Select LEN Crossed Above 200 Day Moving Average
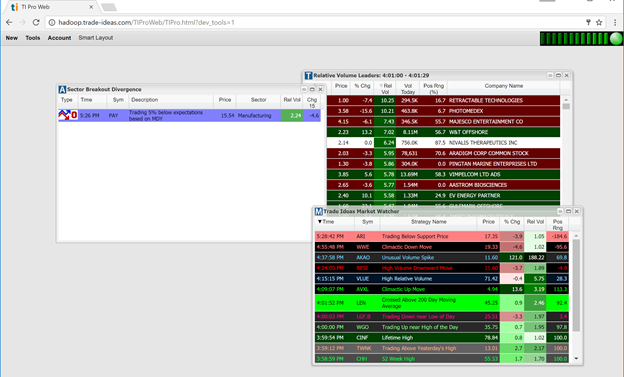The width and height of the screenshot is (624, 377). (442, 303)
